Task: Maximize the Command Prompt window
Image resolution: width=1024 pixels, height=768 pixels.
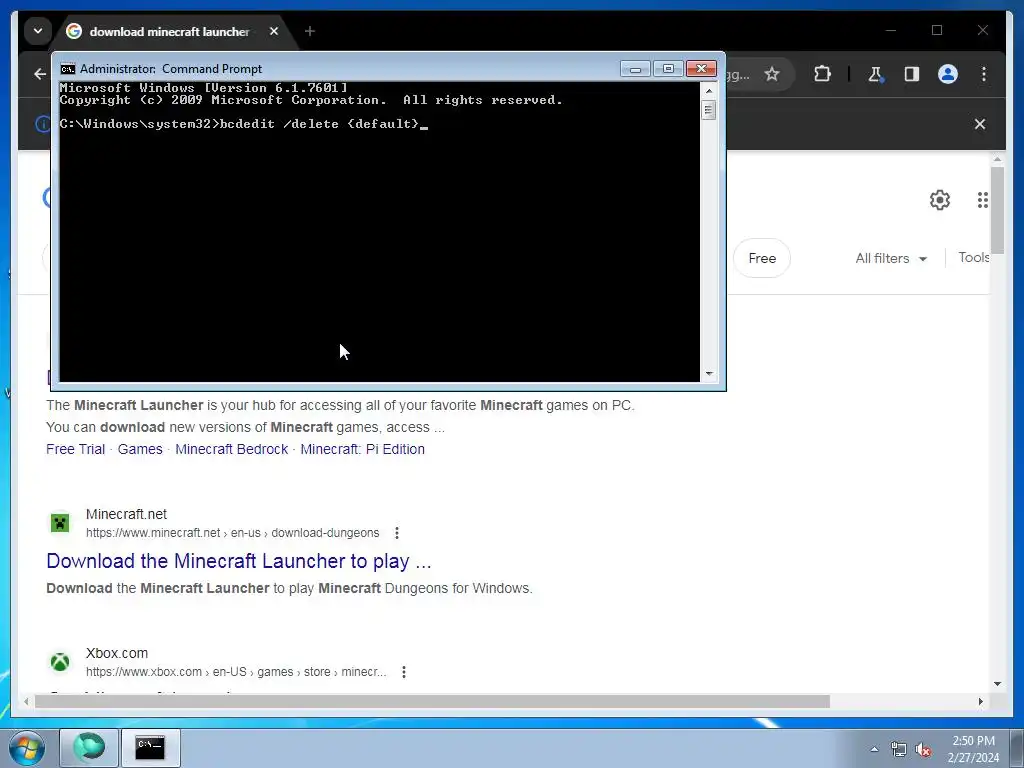Action: pos(668,69)
